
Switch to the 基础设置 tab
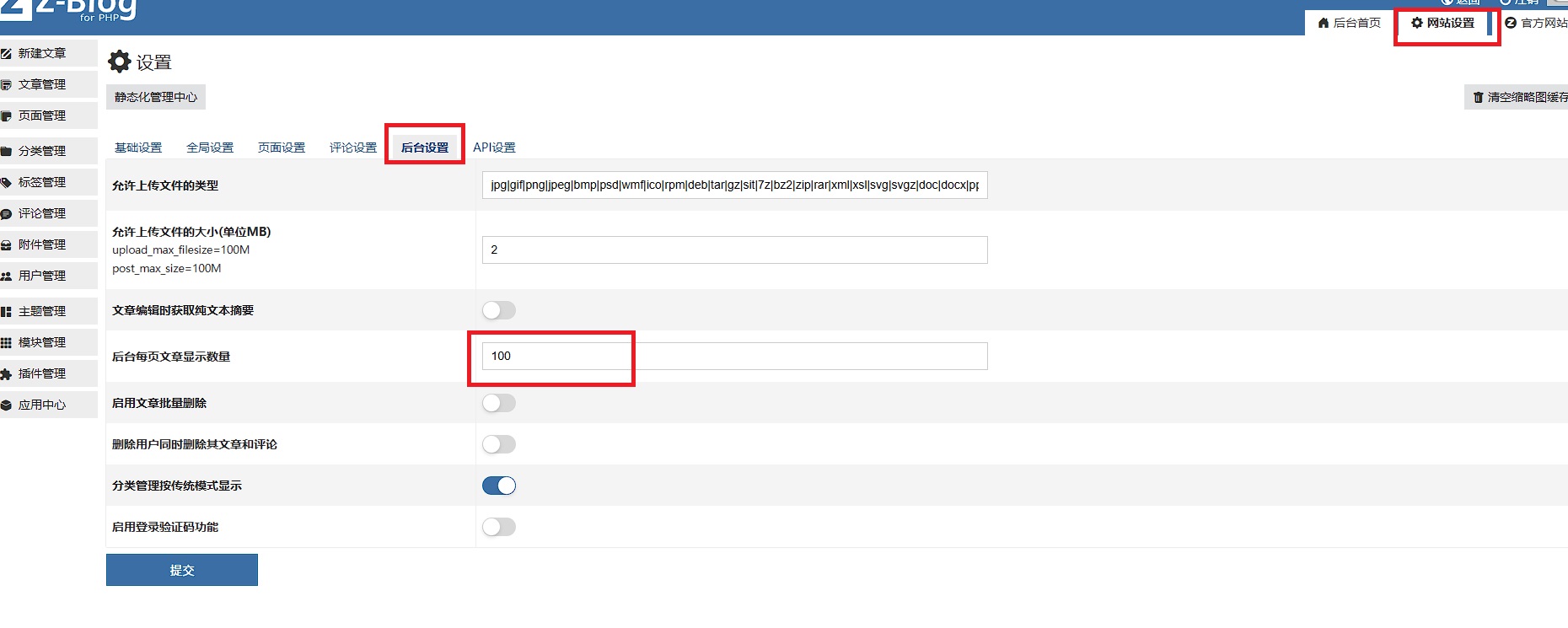point(138,148)
